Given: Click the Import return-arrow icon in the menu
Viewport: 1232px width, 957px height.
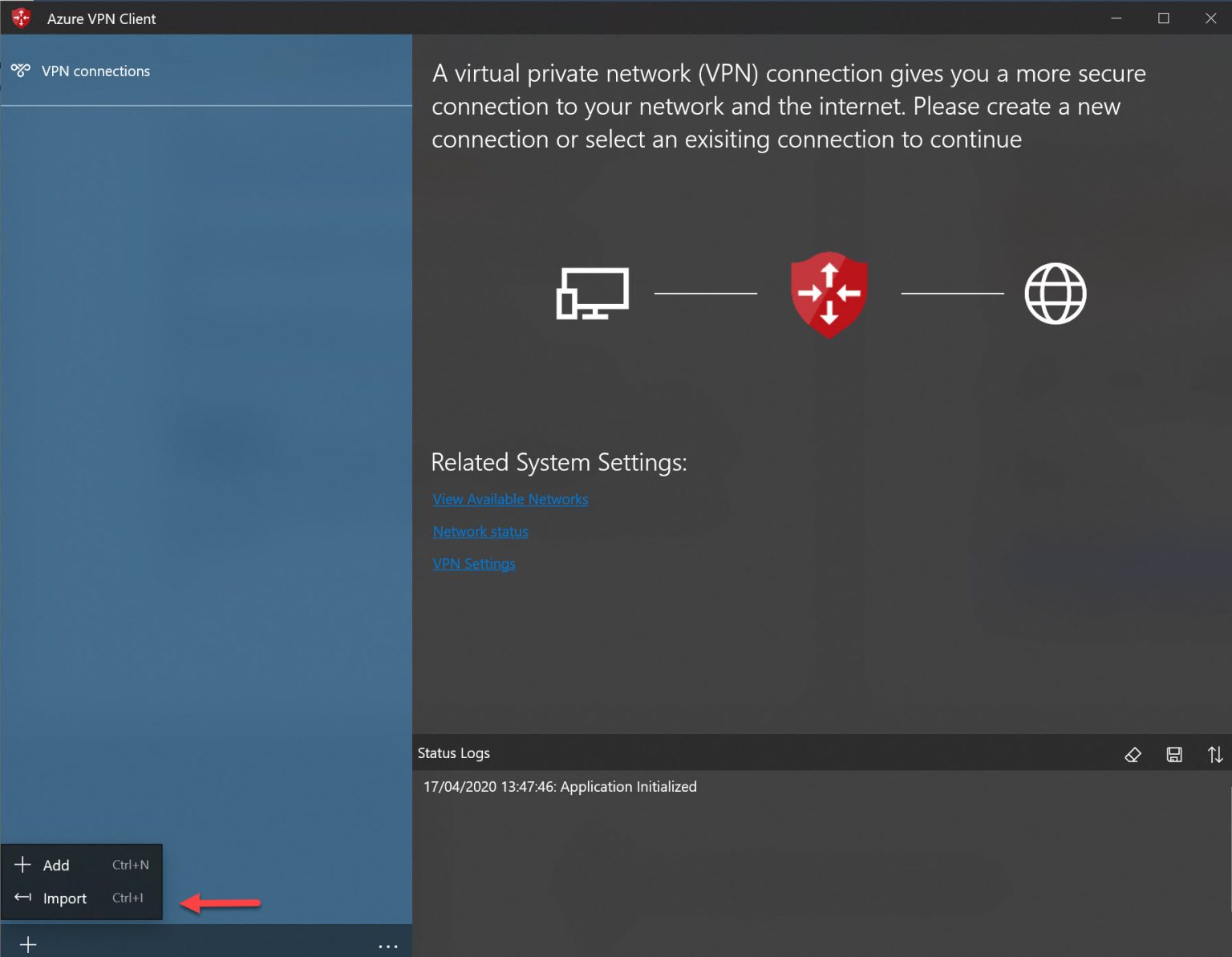Looking at the screenshot, I should click(x=22, y=898).
